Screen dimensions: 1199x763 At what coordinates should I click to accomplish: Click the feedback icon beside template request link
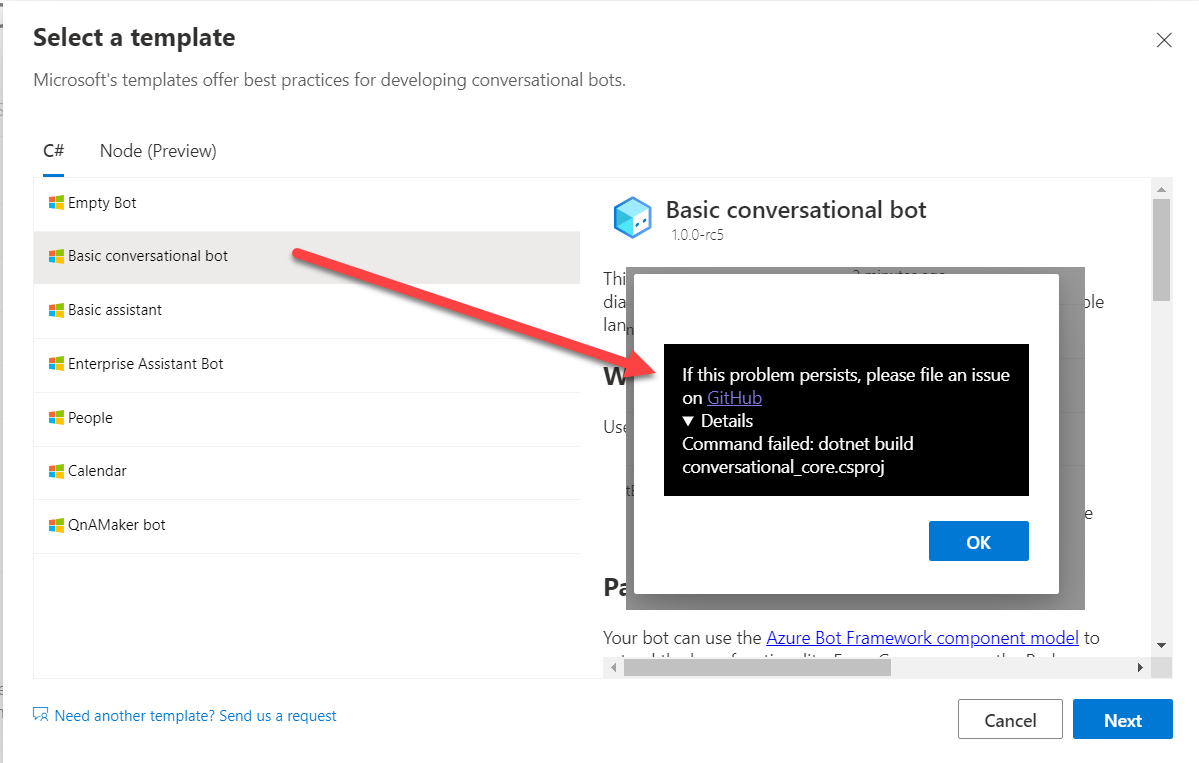(x=40, y=715)
